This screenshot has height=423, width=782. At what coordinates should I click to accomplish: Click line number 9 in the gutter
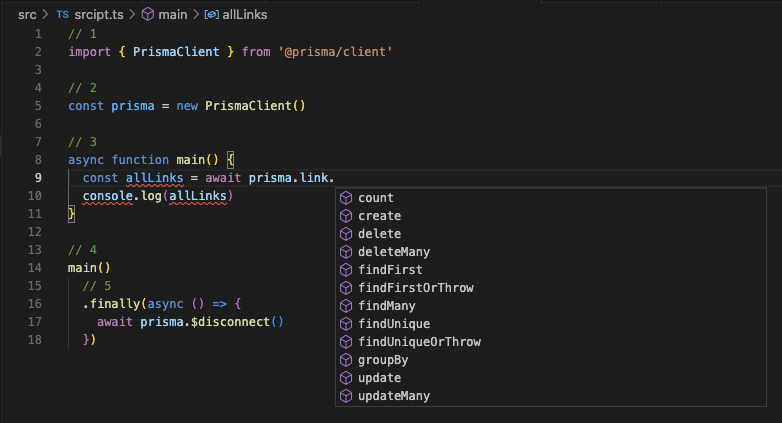(37, 178)
